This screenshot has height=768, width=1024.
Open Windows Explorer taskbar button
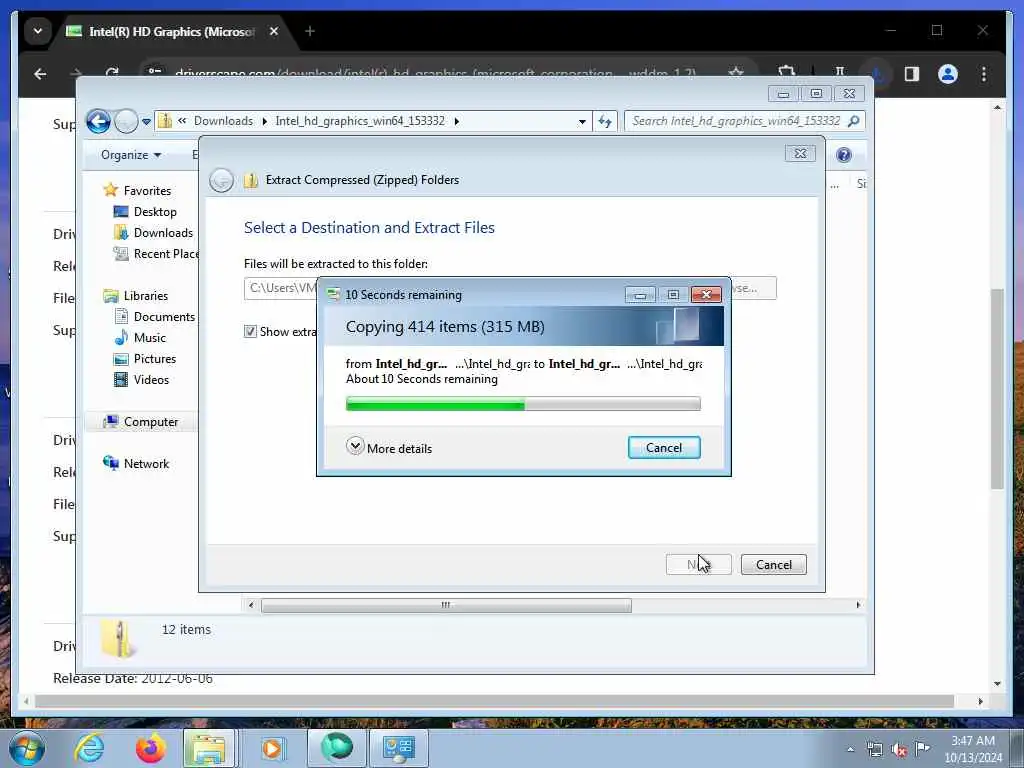[209, 748]
